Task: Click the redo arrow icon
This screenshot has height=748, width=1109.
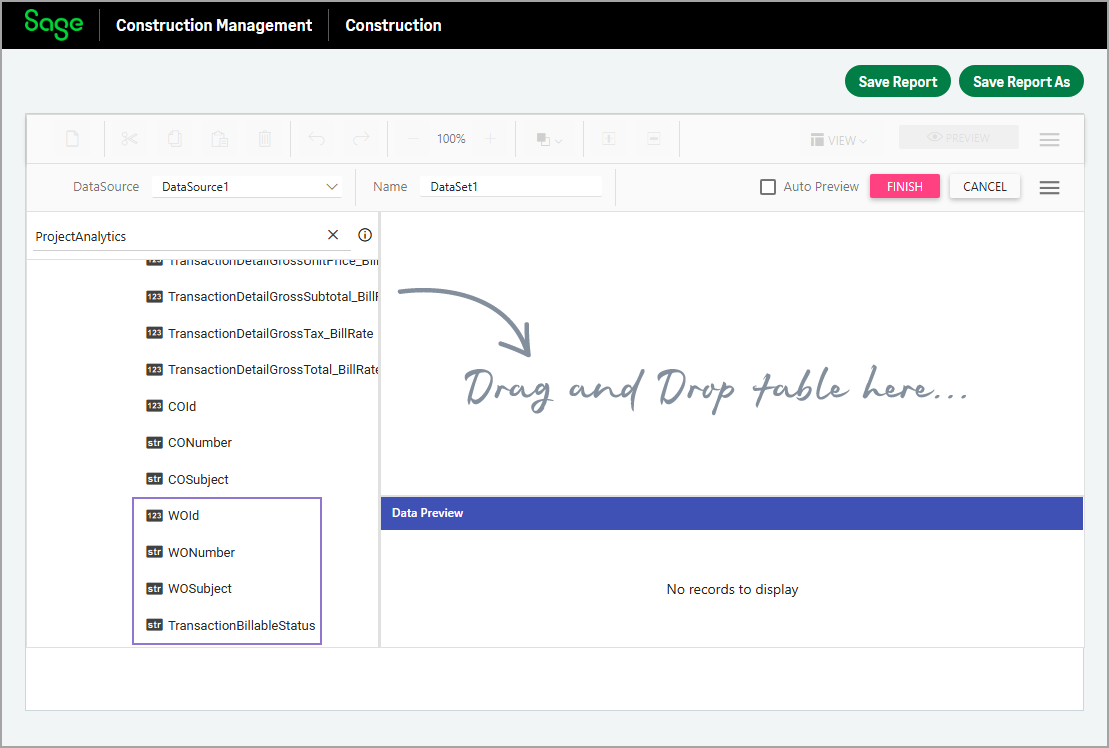Action: click(x=361, y=139)
